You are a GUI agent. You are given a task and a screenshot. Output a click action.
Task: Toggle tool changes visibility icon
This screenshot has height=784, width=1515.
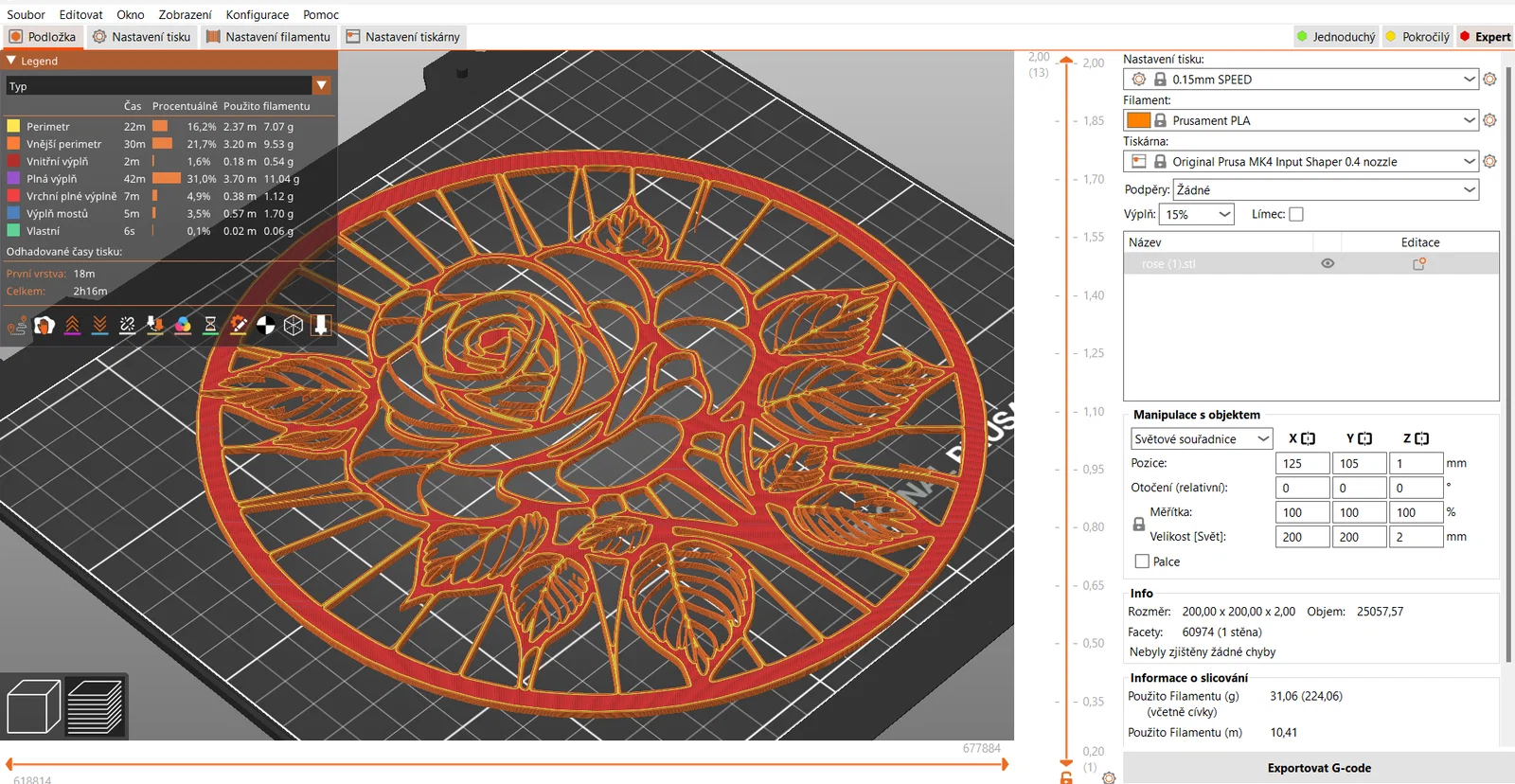(x=155, y=326)
